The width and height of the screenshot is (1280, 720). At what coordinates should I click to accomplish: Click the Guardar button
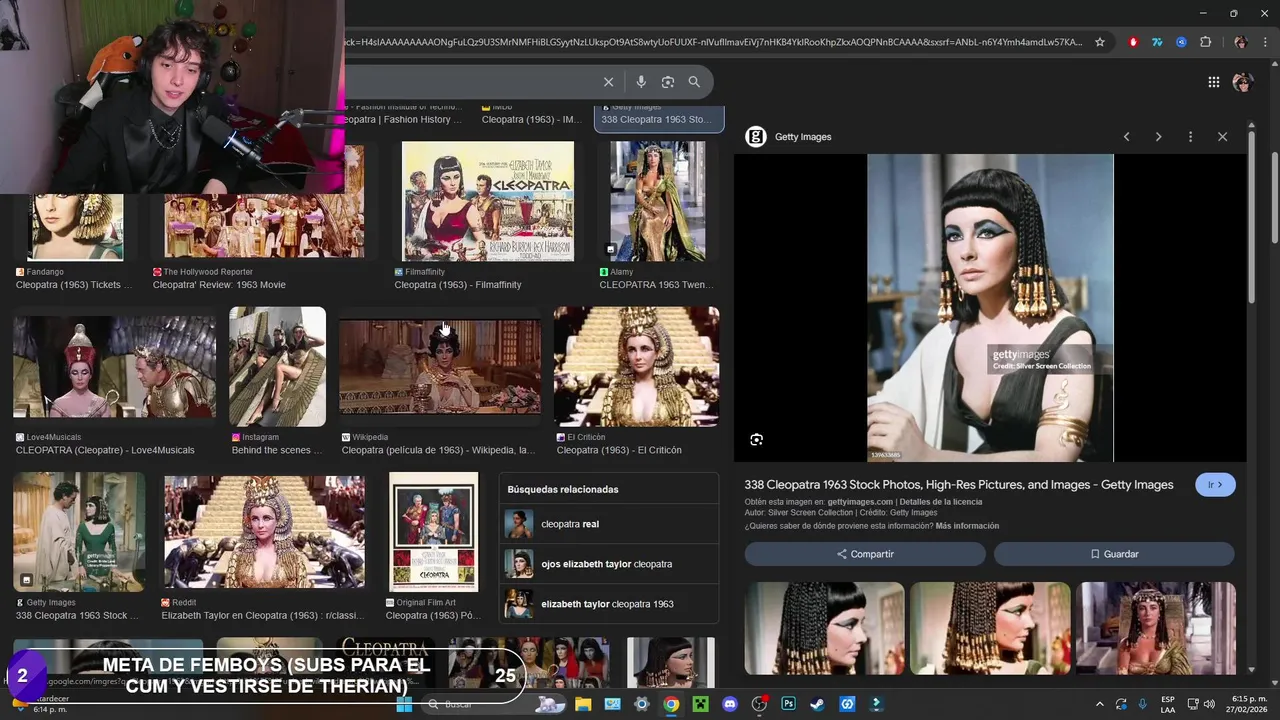pyautogui.click(x=1114, y=554)
